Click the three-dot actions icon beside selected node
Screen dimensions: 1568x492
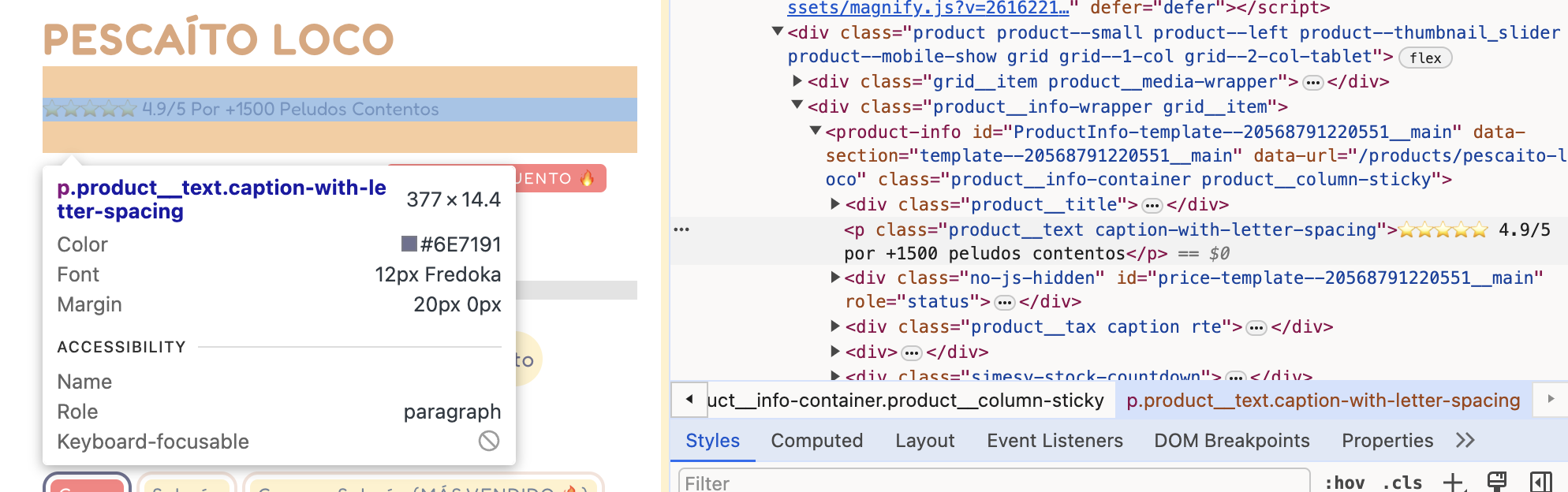[681, 229]
